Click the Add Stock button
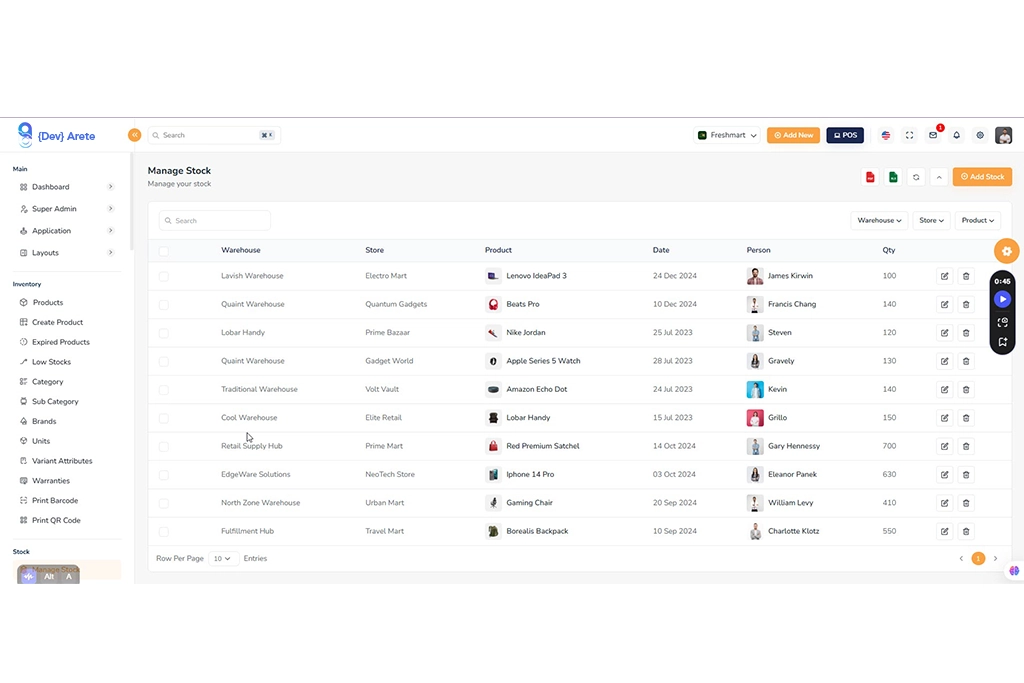Viewport: 1024px width, 683px height. tap(982, 177)
